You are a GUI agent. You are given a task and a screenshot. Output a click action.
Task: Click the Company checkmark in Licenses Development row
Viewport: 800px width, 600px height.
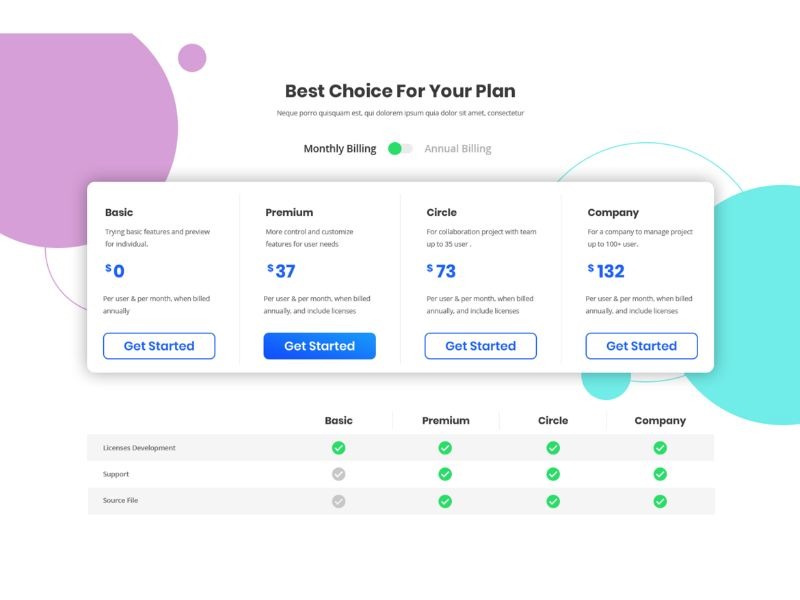[x=661, y=448]
